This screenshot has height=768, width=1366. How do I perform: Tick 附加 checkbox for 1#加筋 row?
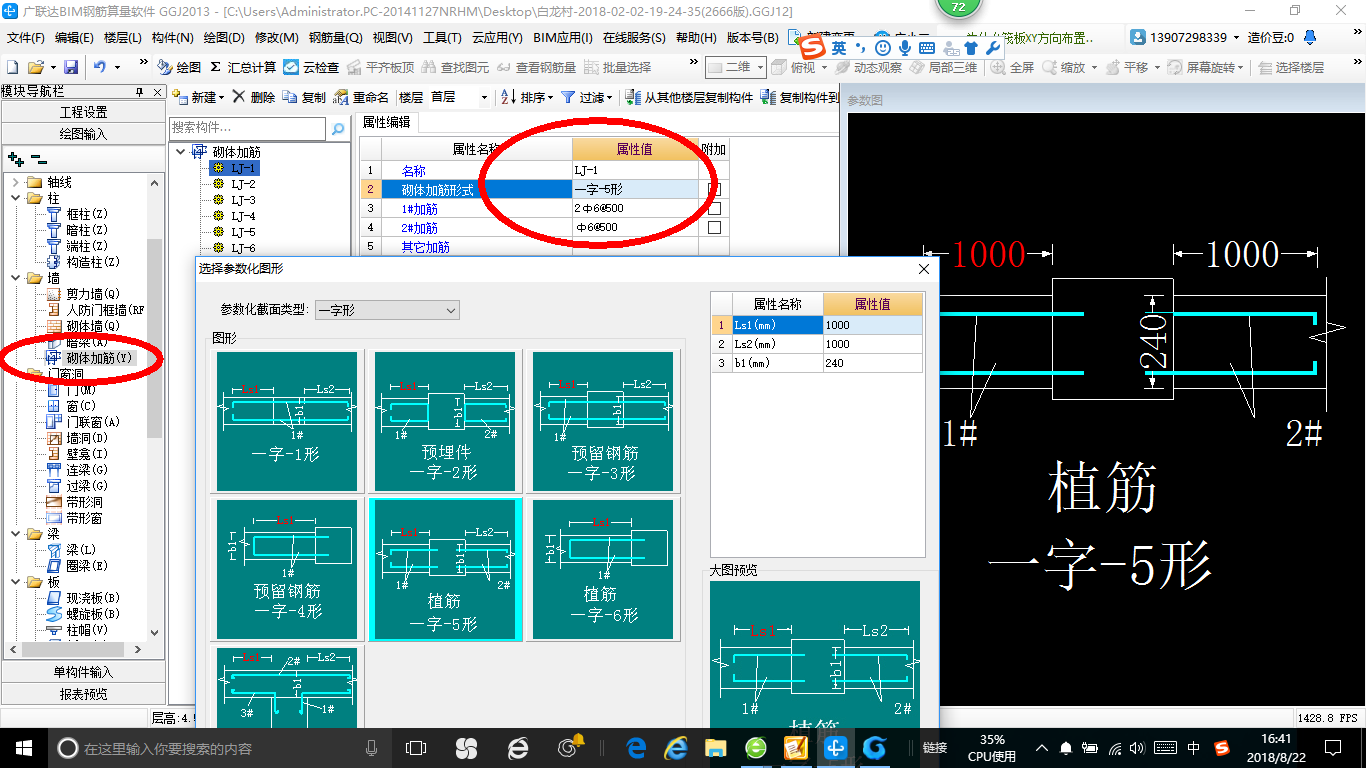(x=714, y=208)
